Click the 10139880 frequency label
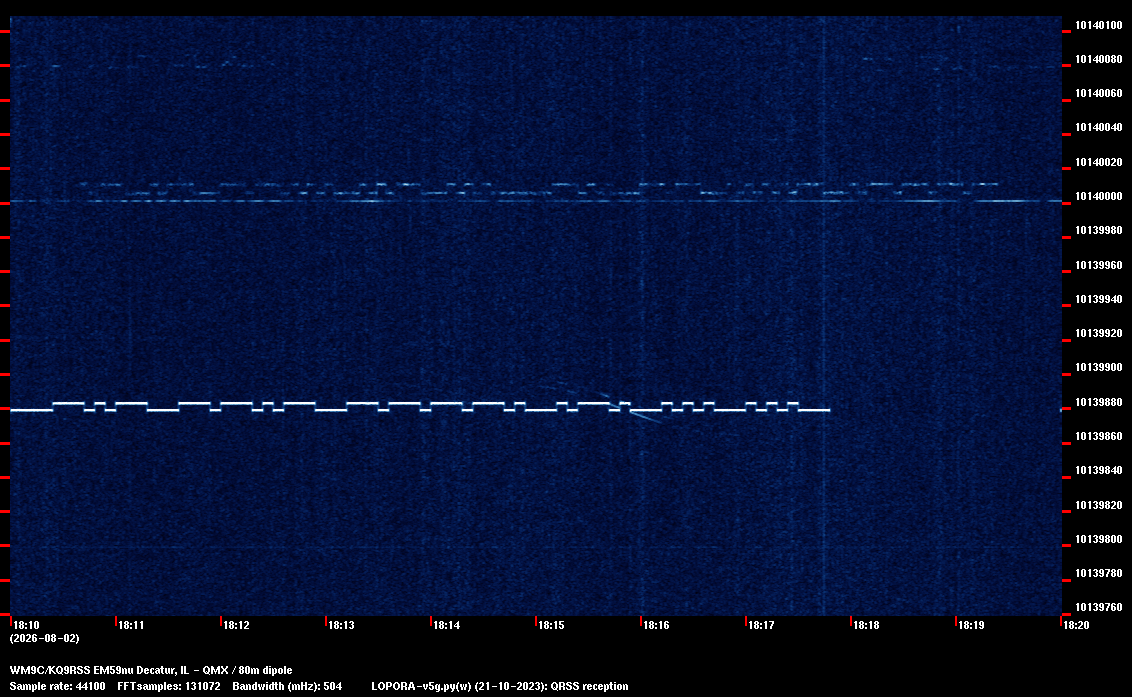 pos(1099,402)
